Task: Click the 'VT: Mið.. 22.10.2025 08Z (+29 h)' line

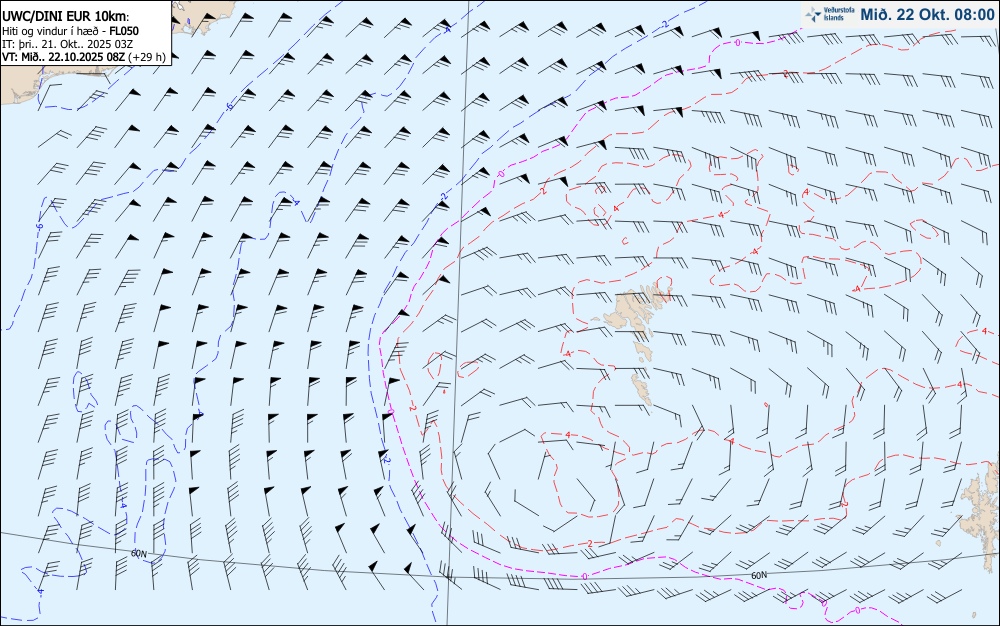Action: (84, 57)
